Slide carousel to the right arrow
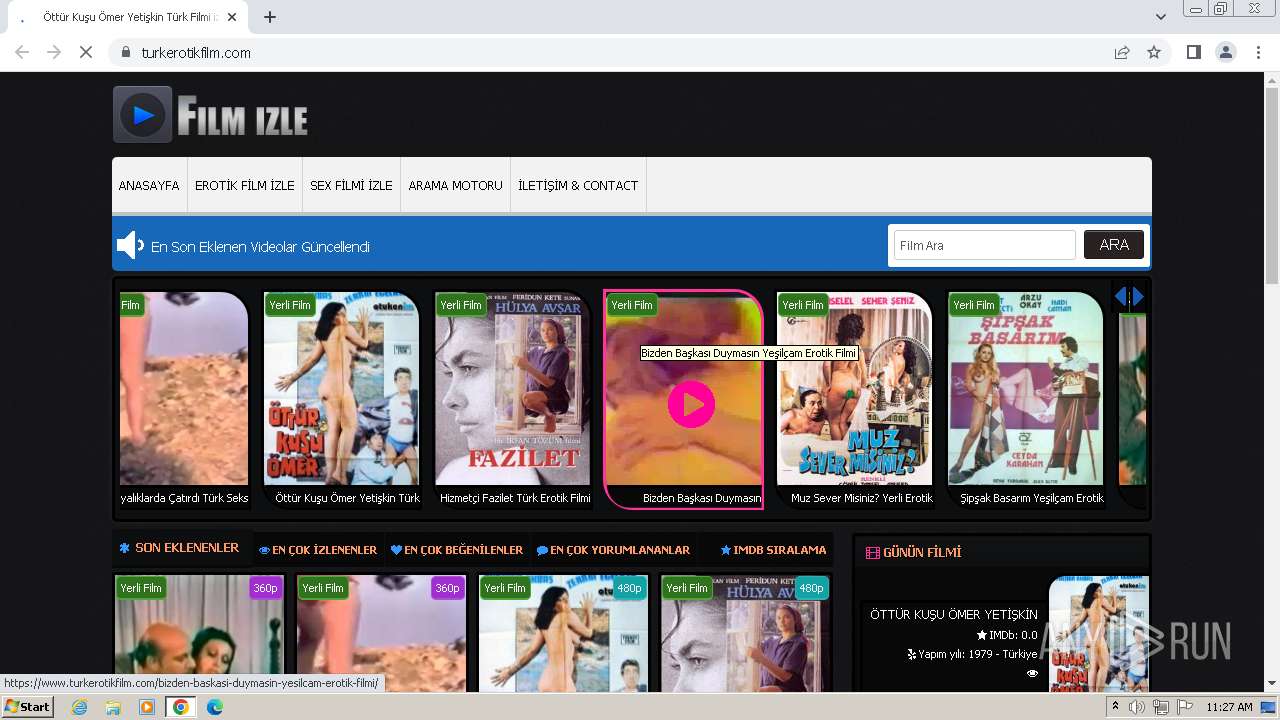Screen dimensions: 1280x720 pos(1138,297)
